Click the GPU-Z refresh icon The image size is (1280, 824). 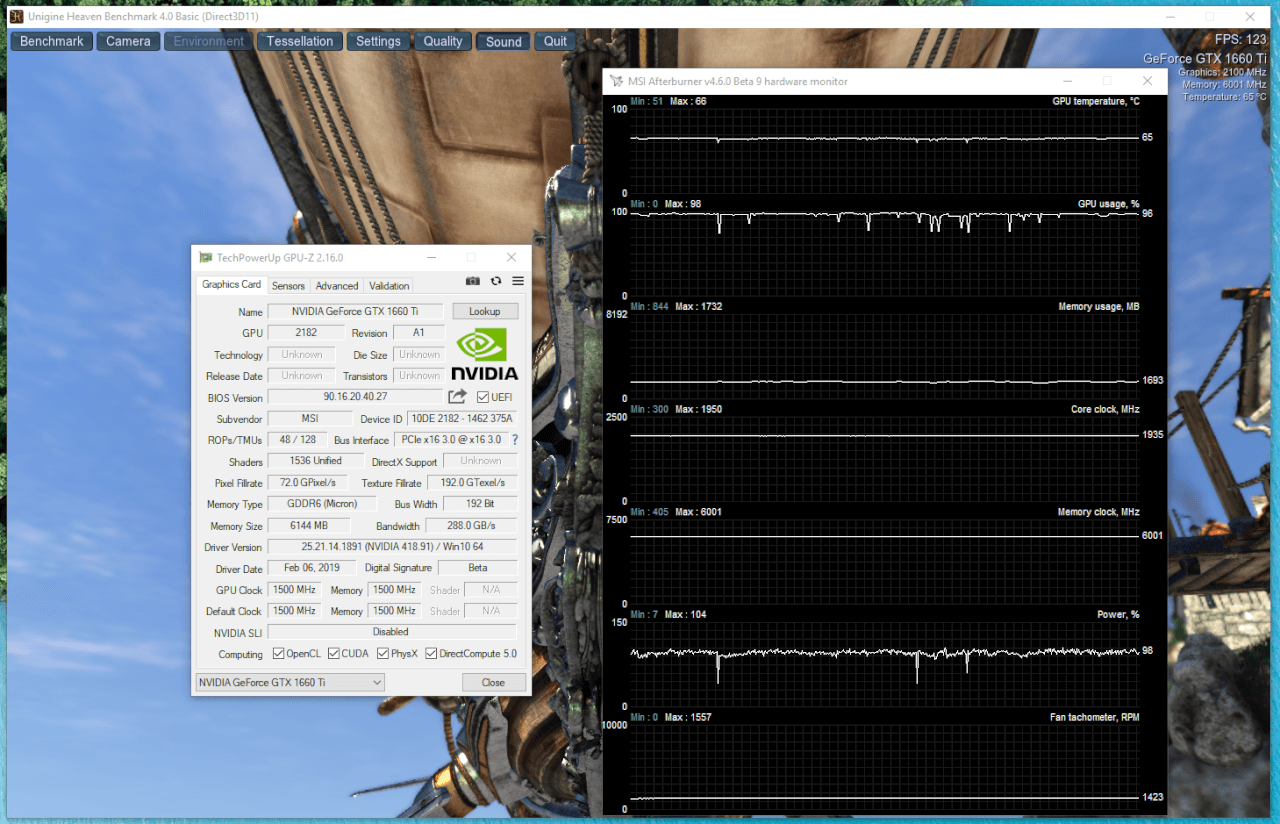496,282
